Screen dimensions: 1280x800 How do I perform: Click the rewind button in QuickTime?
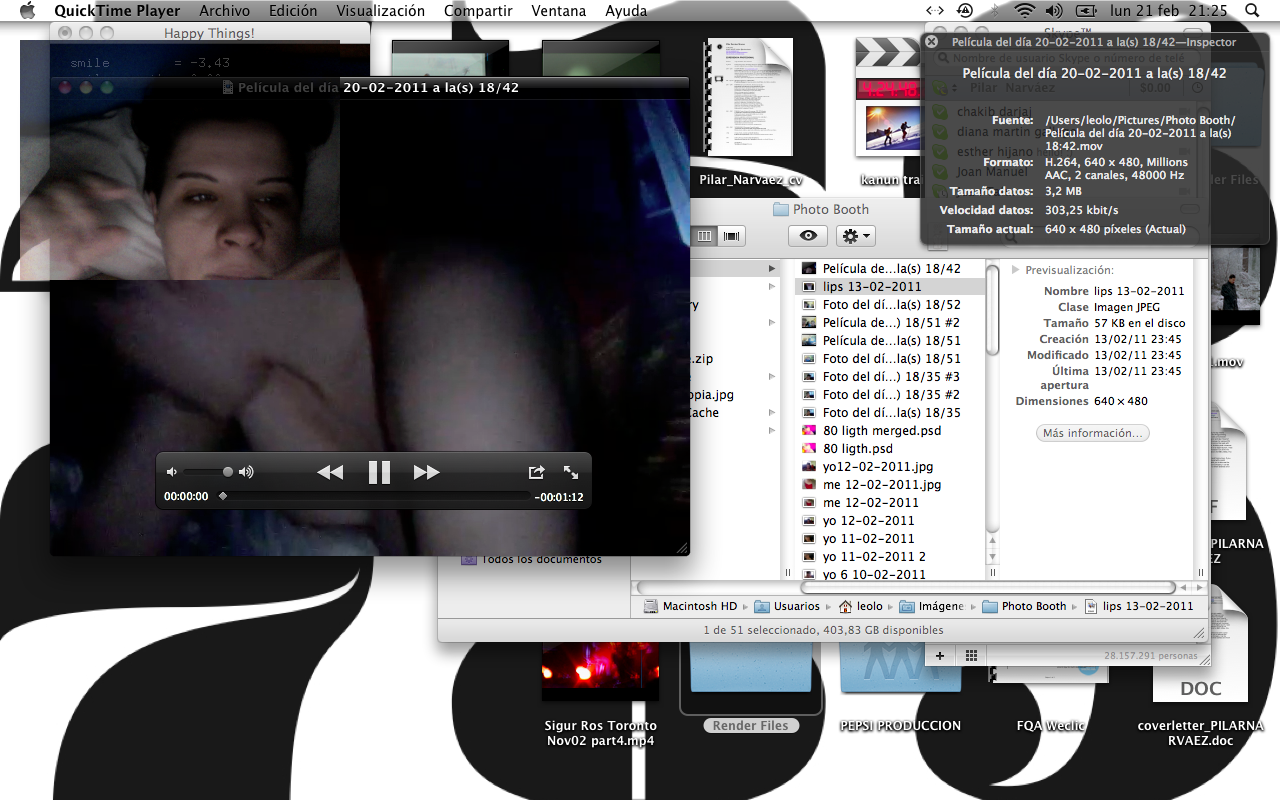click(x=330, y=472)
